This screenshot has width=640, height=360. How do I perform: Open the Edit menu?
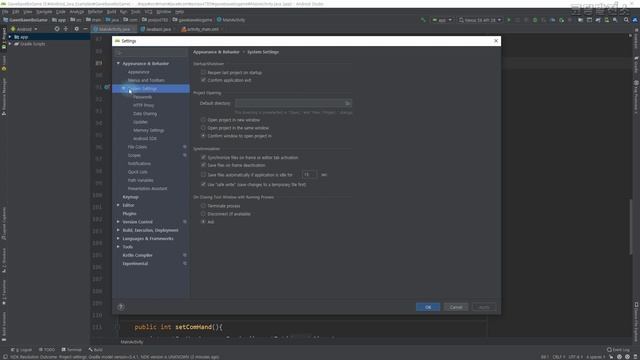click(x=16, y=12)
